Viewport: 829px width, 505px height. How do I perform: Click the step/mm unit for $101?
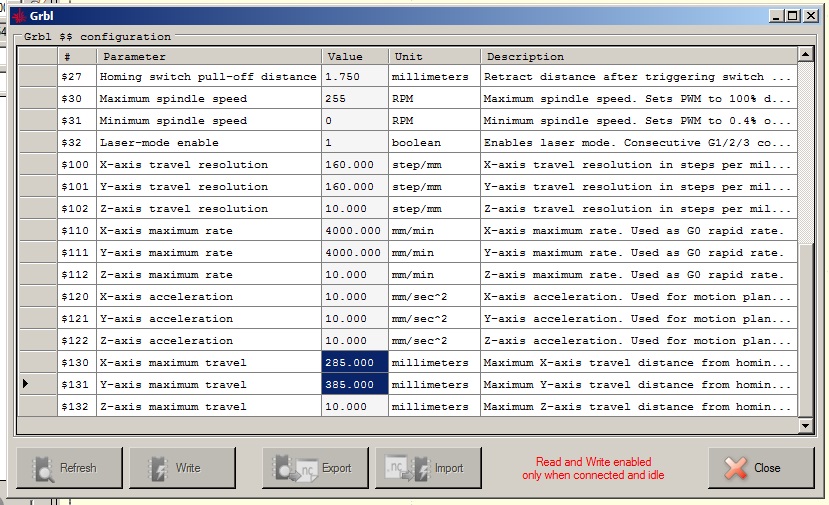click(x=435, y=187)
